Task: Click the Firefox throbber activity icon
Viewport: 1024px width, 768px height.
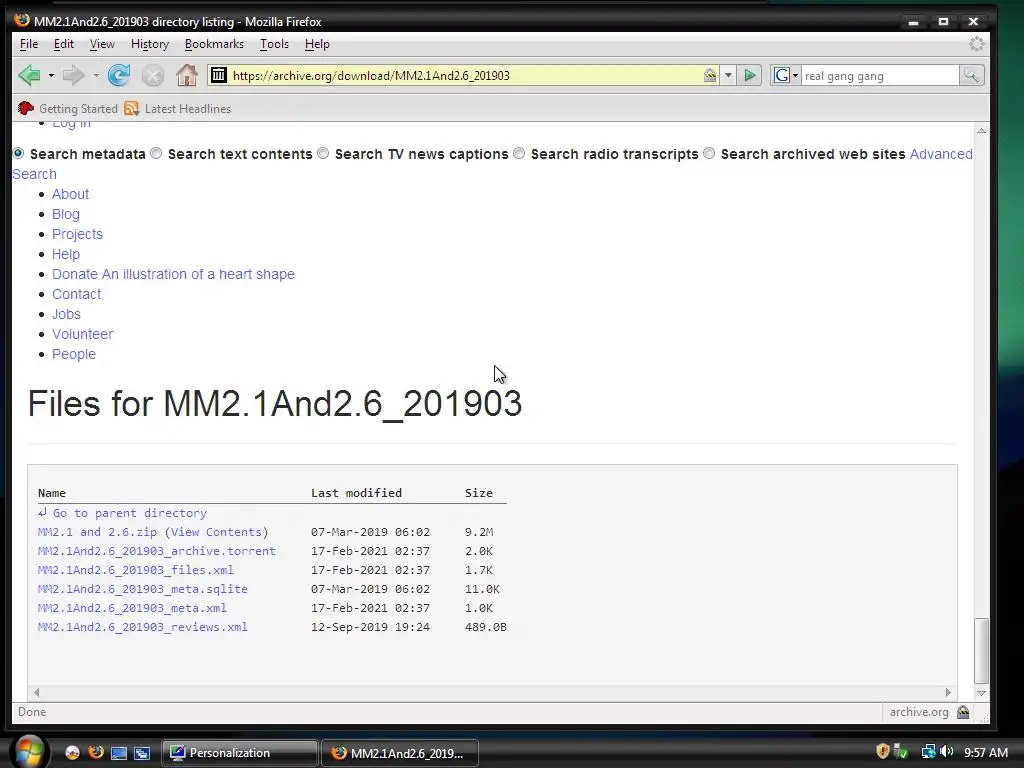Action: click(976, 44)
